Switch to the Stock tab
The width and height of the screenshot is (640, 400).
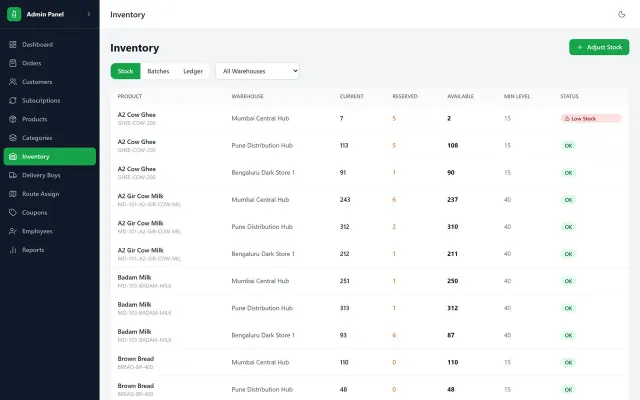125,71
